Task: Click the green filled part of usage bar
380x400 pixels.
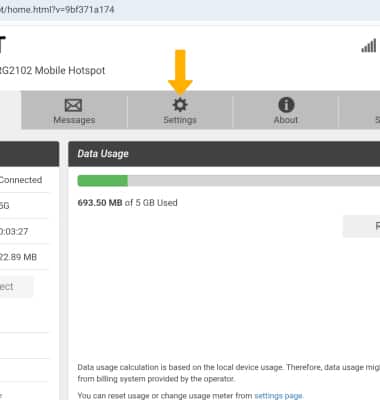Action: 103,181
